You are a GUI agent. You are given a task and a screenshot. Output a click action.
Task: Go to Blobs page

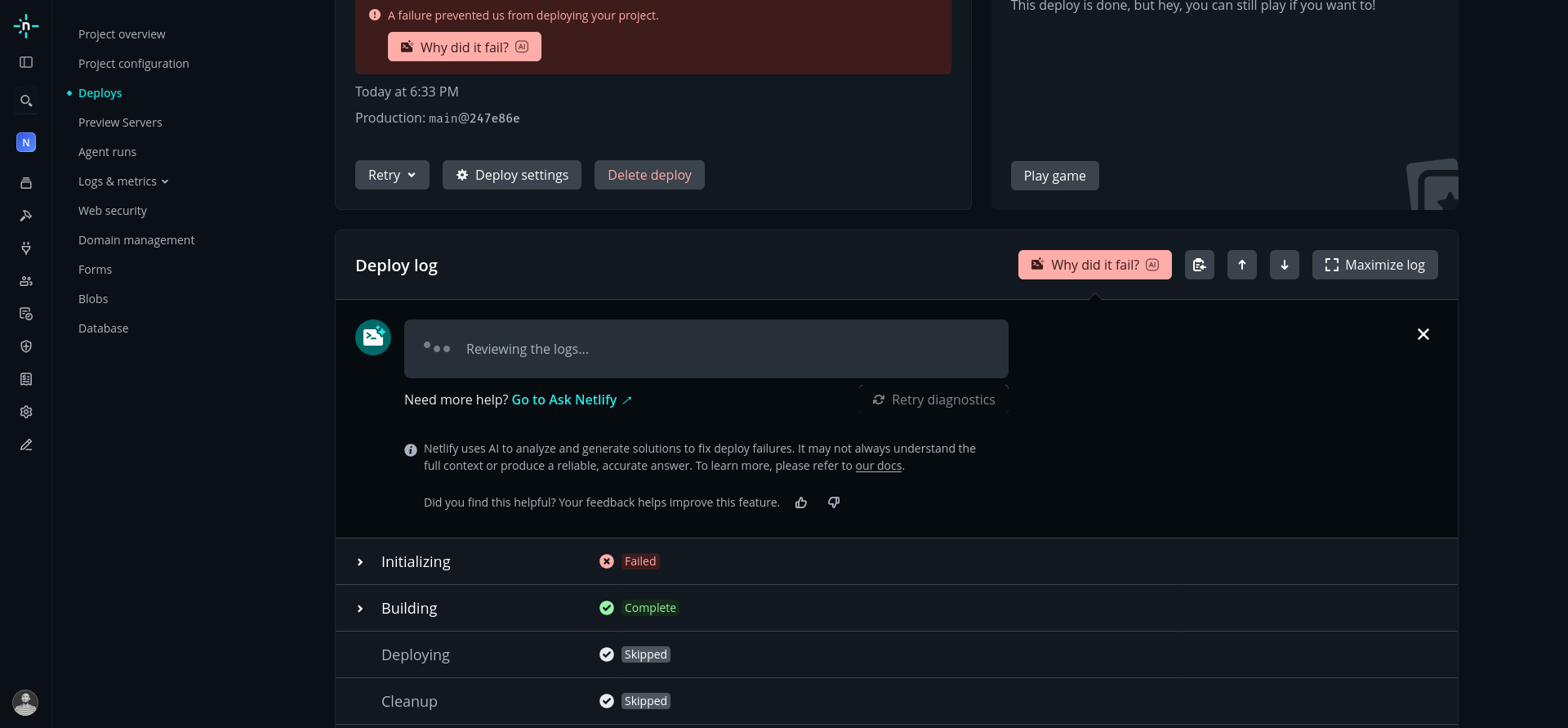click(93, 299)
